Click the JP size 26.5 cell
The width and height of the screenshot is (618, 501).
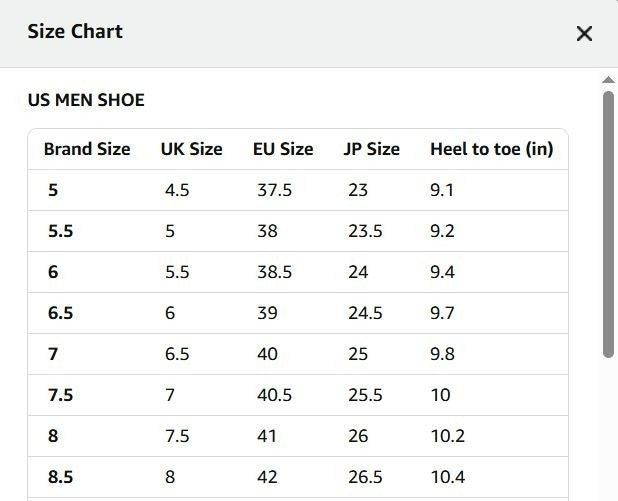[x=365, y=477]
